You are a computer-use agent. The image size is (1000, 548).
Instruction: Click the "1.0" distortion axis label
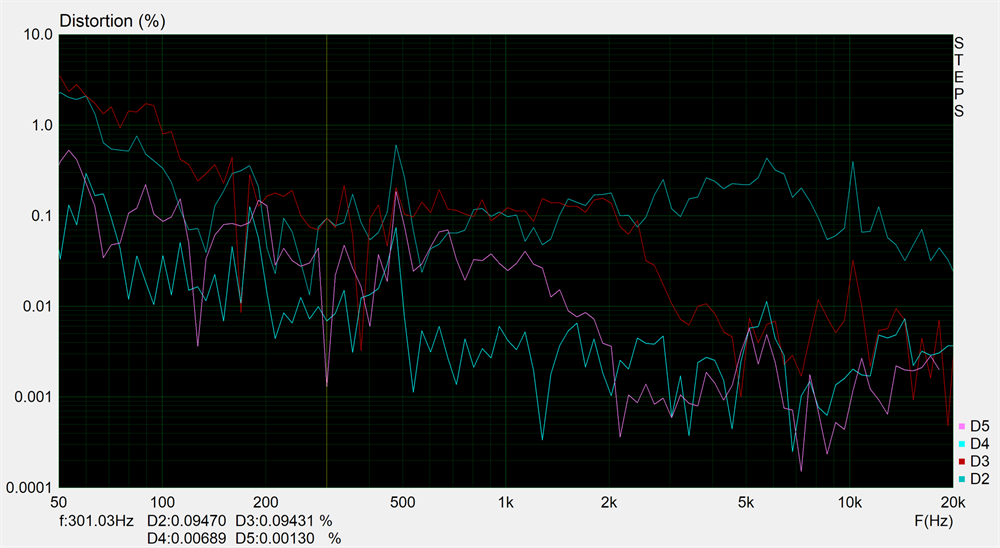click(x=42, y=126)
